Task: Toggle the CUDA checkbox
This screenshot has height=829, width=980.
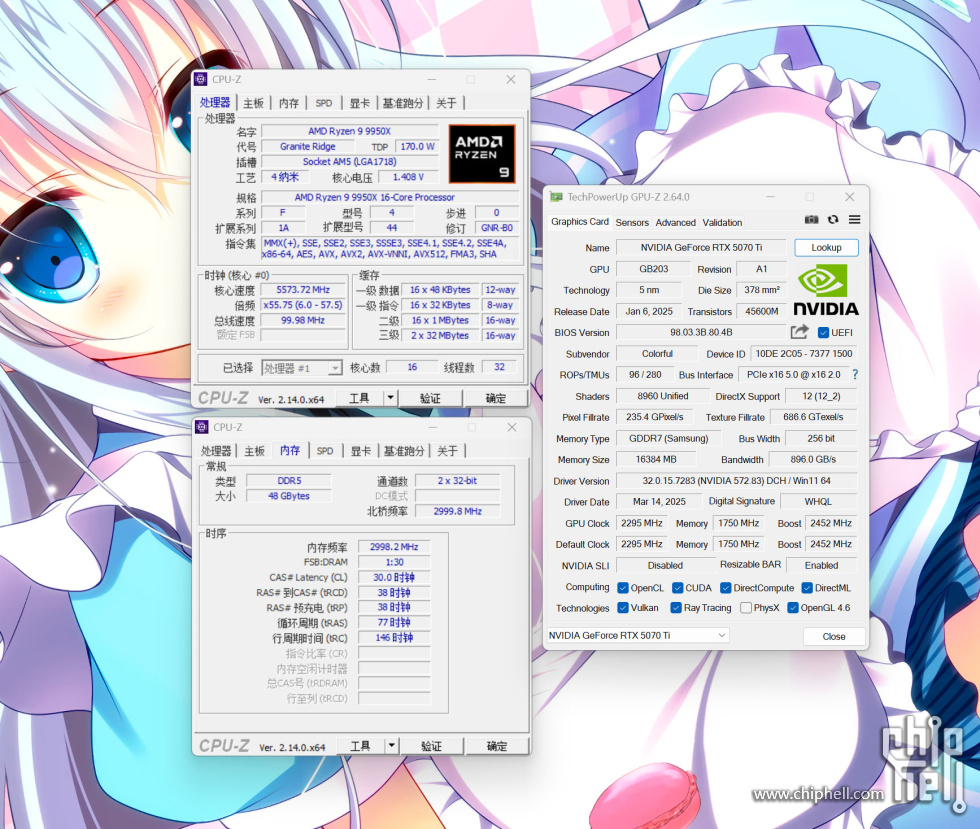Action: [x=678, y=588]
